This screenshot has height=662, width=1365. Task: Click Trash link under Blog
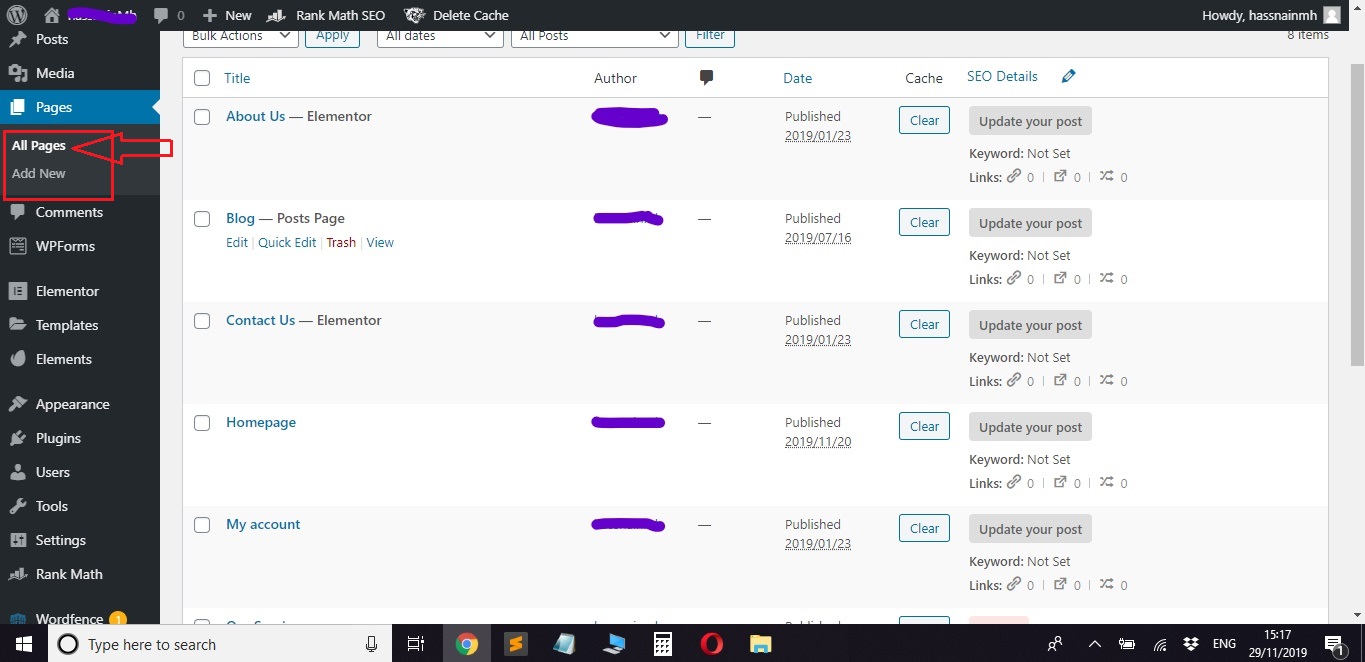click(341, 243)
